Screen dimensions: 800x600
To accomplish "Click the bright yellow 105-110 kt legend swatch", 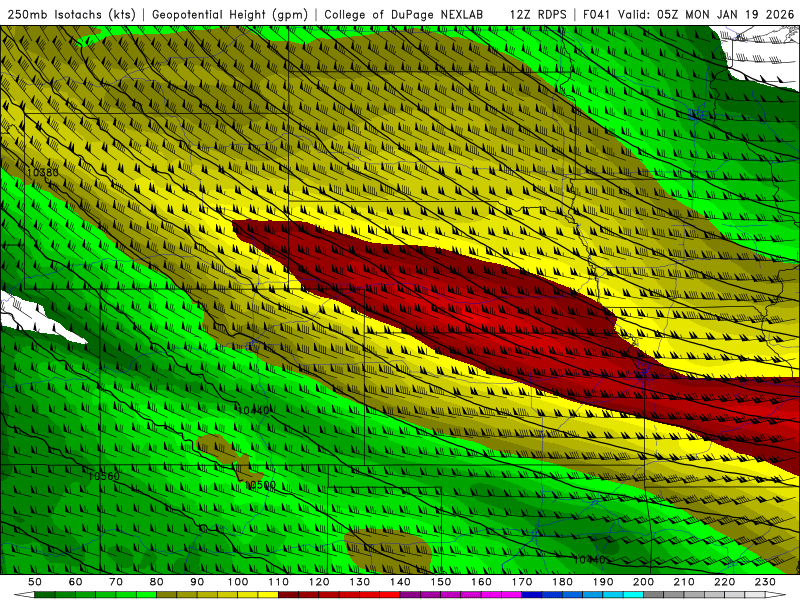I will point(268,594).
